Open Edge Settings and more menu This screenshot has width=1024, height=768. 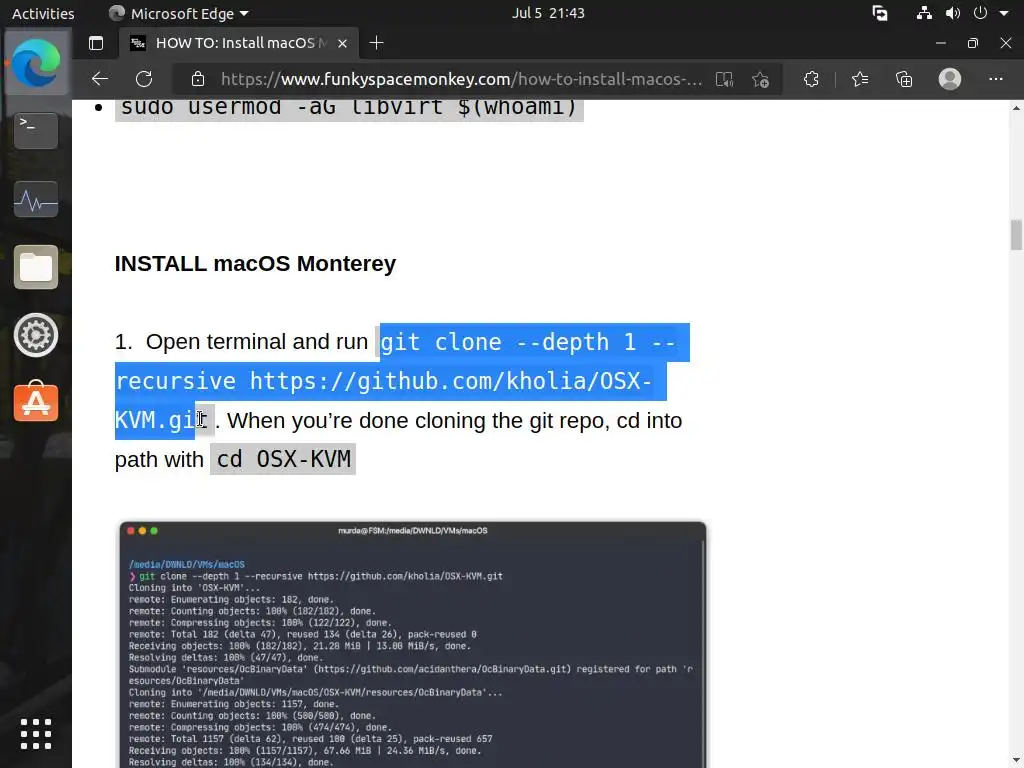[995, 79]
